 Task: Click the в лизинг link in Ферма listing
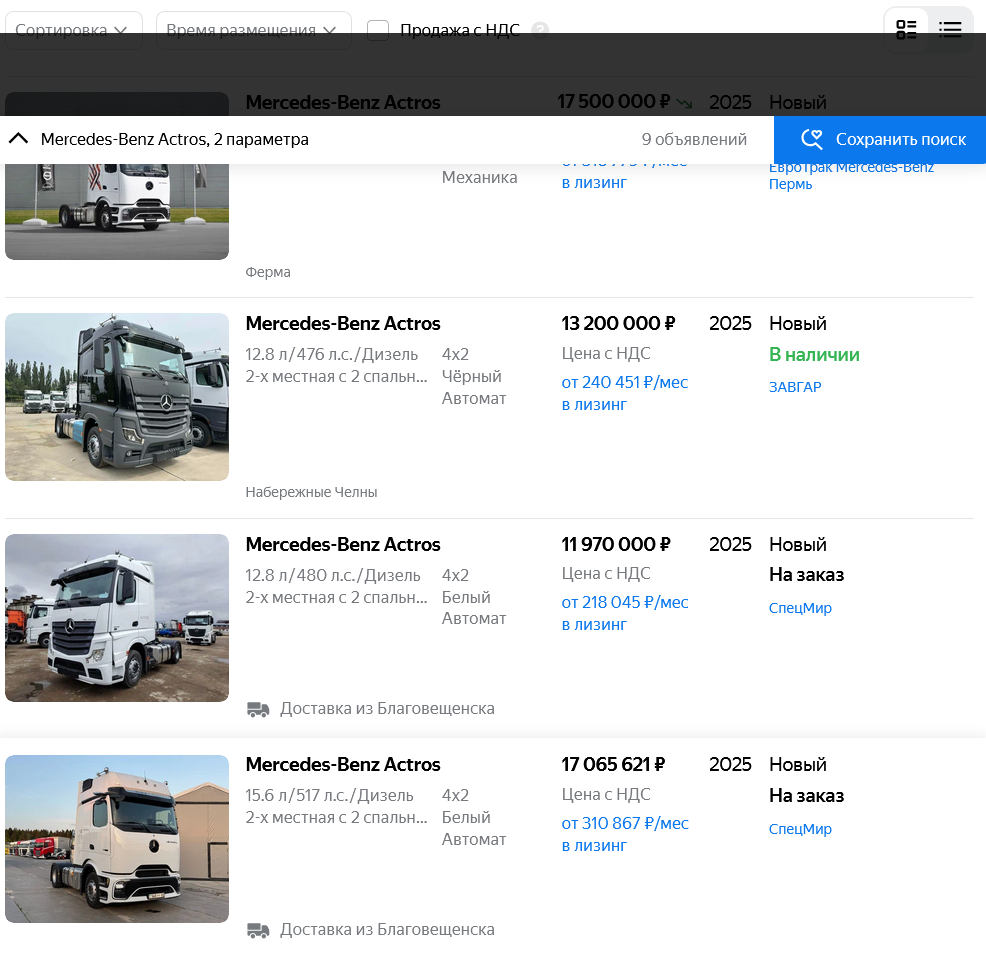(x=594, y=183)
